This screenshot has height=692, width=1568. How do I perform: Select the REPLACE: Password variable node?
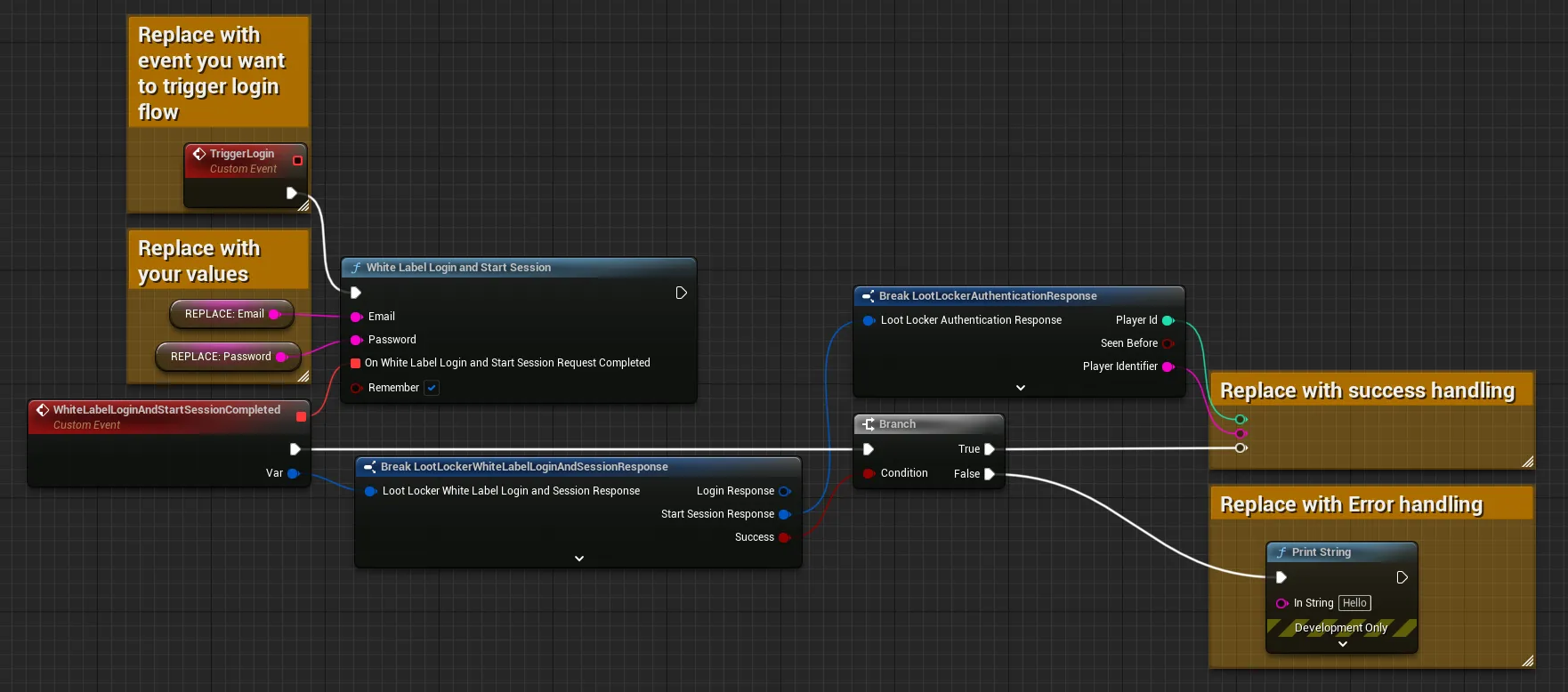tap(228, 357)
